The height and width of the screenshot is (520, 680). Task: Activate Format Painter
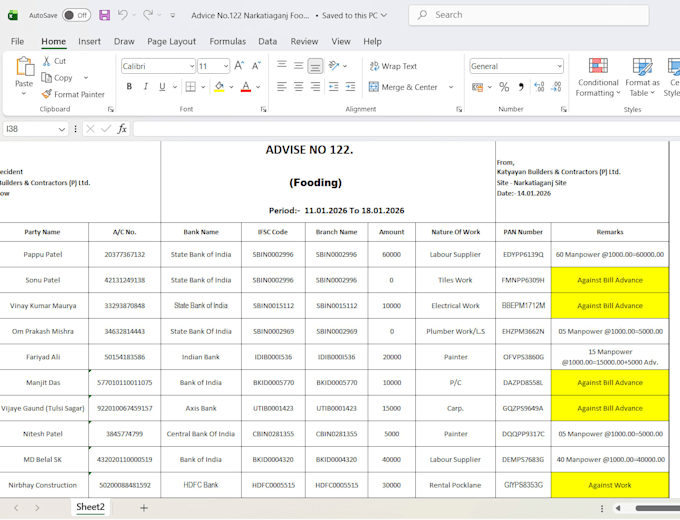click(73, 94)
